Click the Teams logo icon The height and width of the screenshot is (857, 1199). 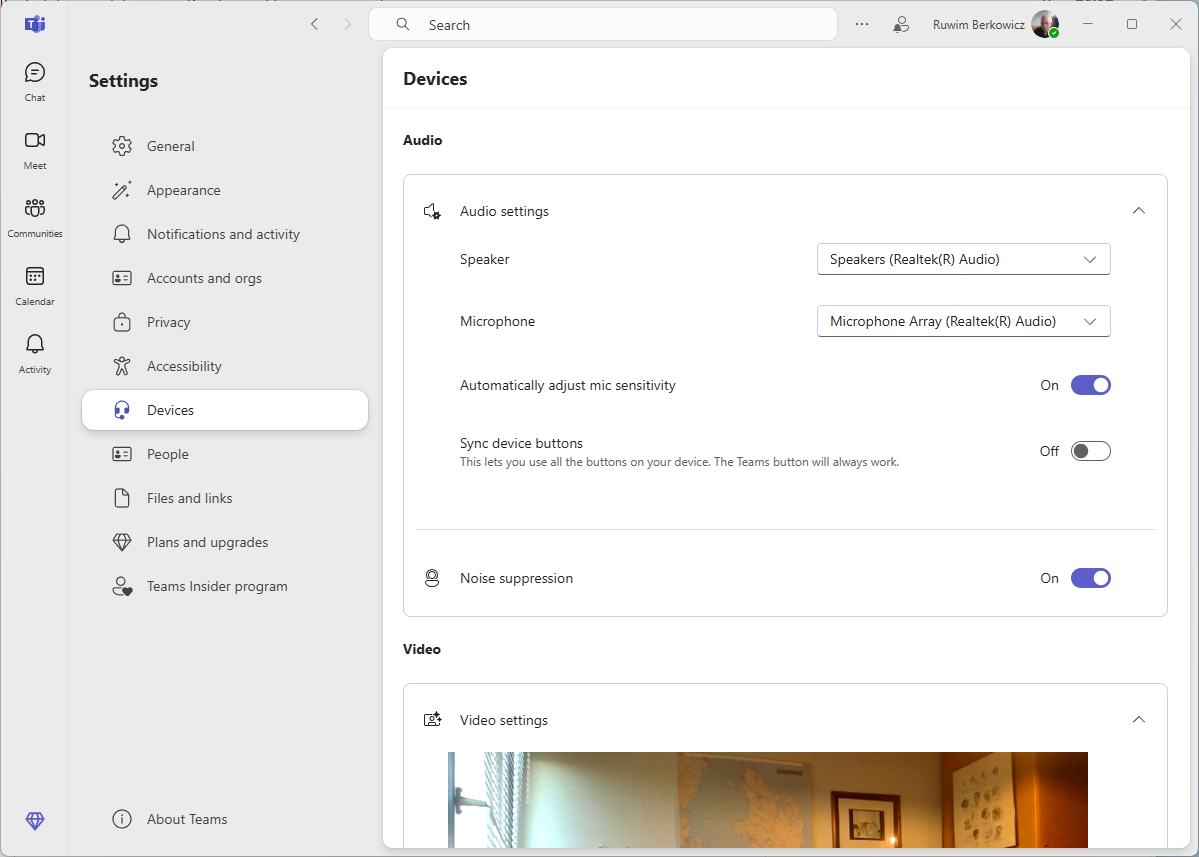34,24
